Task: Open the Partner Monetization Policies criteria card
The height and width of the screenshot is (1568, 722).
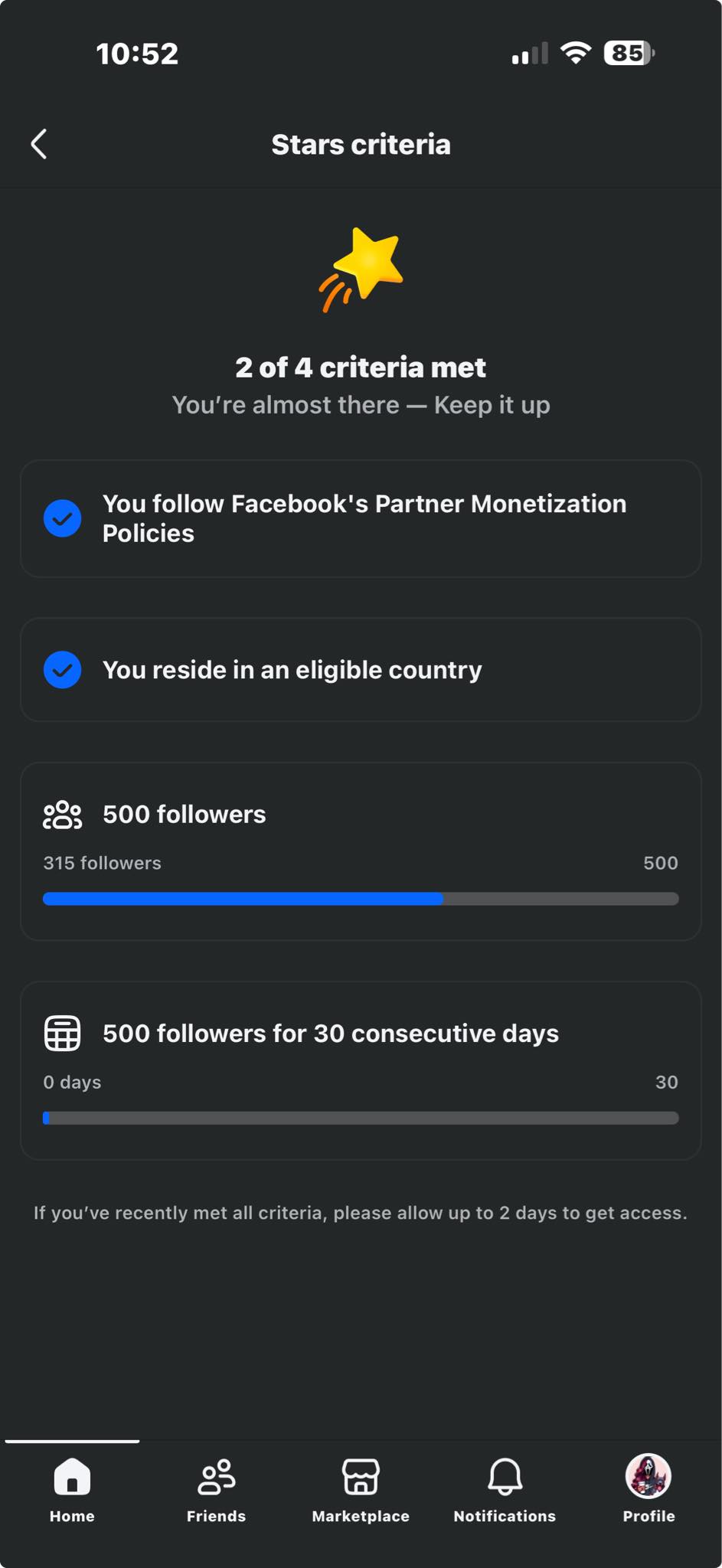Action: 361,518
